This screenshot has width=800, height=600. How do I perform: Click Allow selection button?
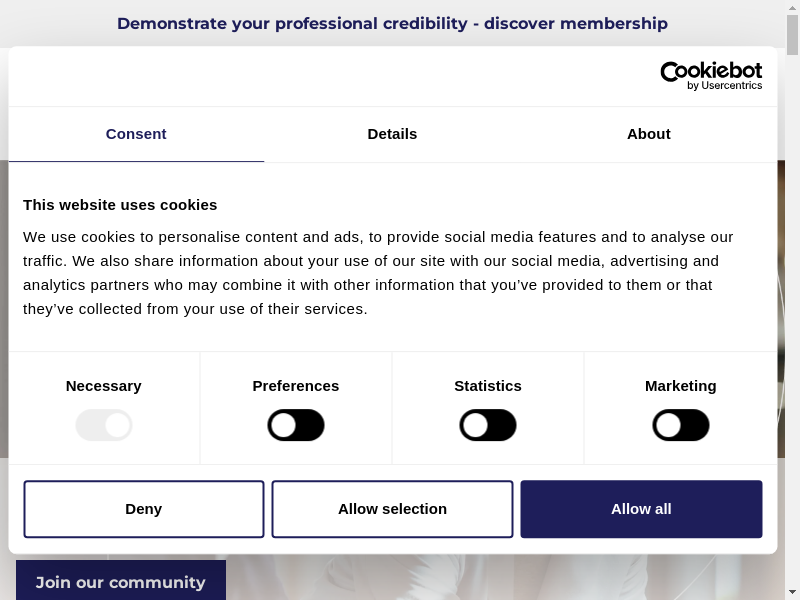pos(392,509)
